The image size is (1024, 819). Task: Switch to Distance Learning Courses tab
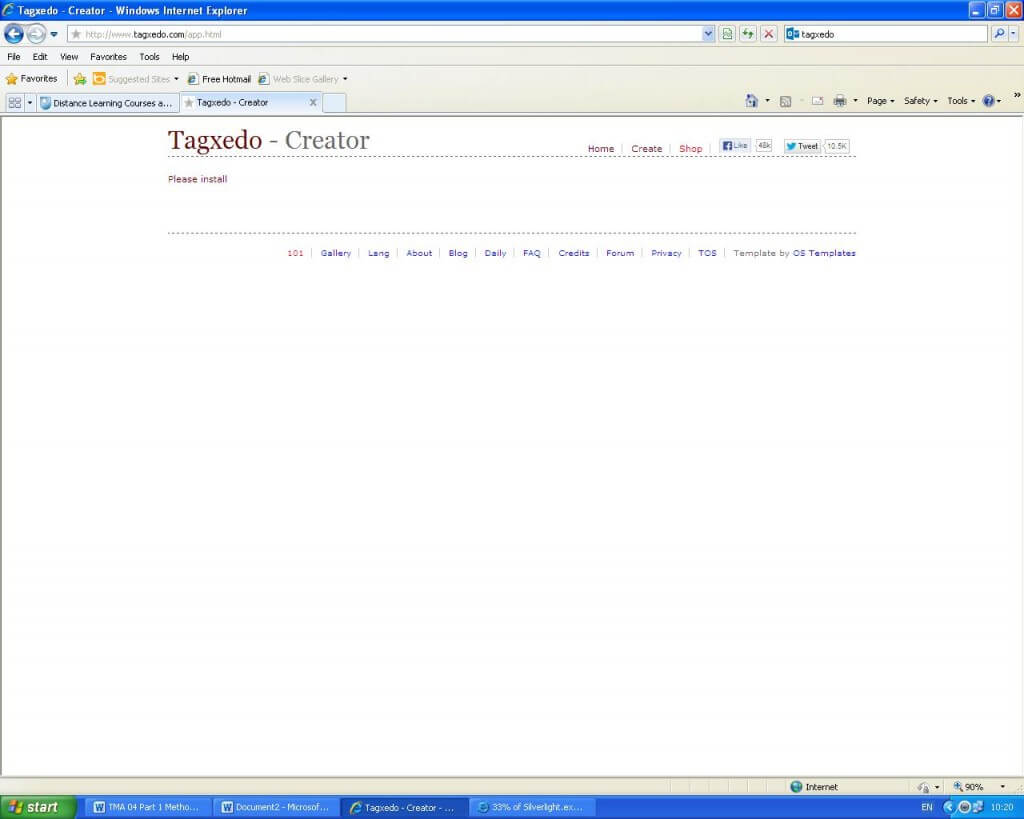click(107, 103)
